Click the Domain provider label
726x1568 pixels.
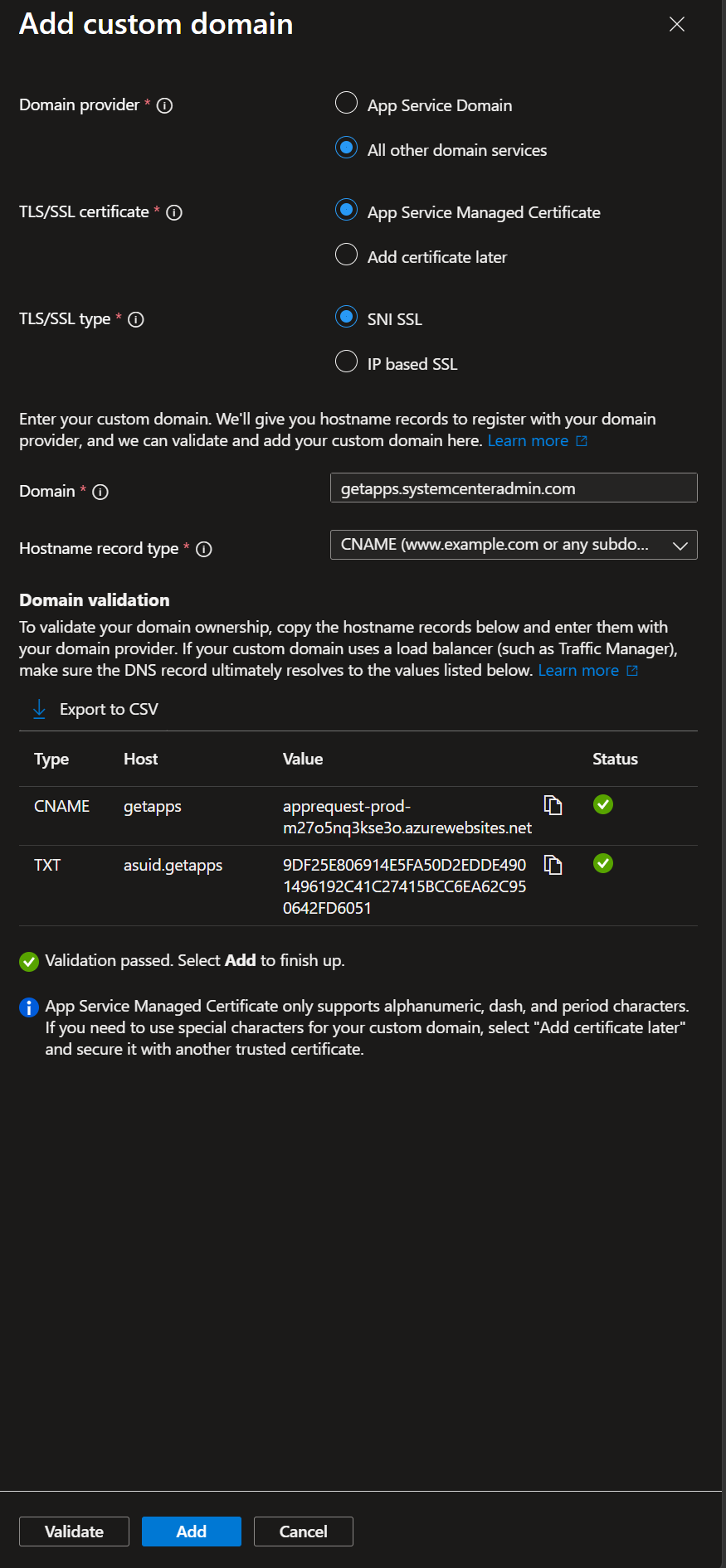tap(80, 105)
